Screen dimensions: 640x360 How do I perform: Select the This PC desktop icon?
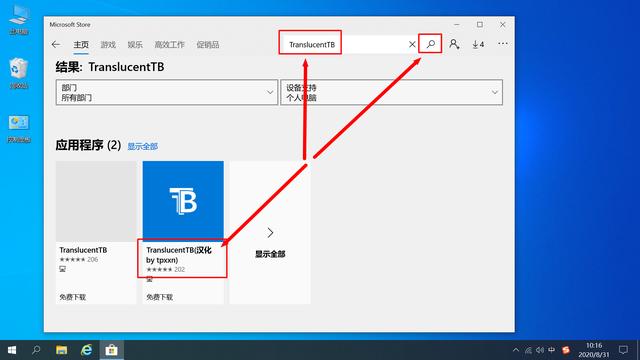[19, 19]
